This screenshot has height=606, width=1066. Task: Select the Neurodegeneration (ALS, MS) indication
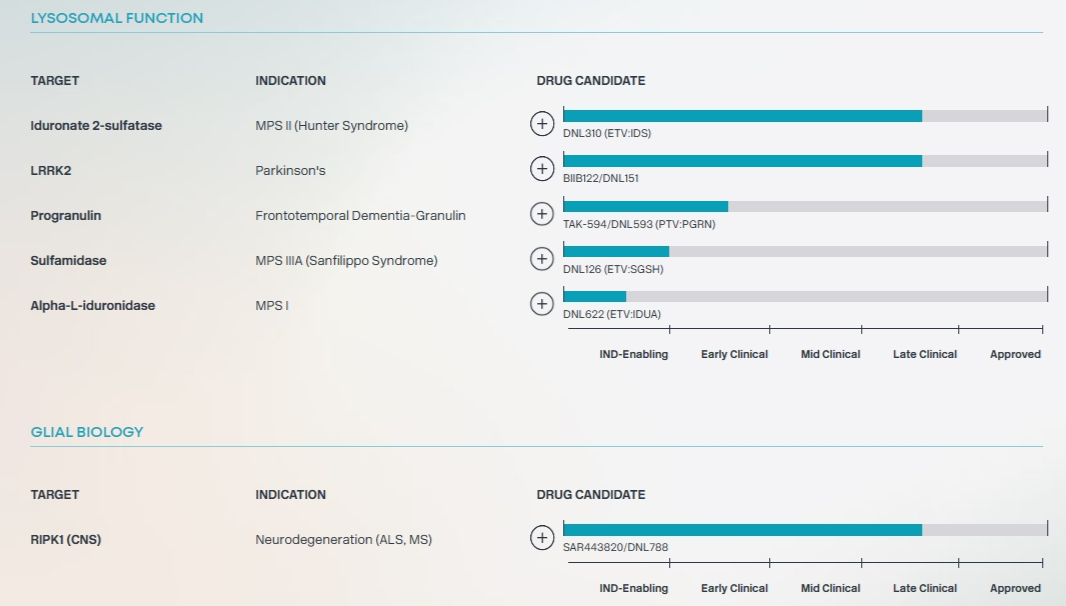[343, 540]
